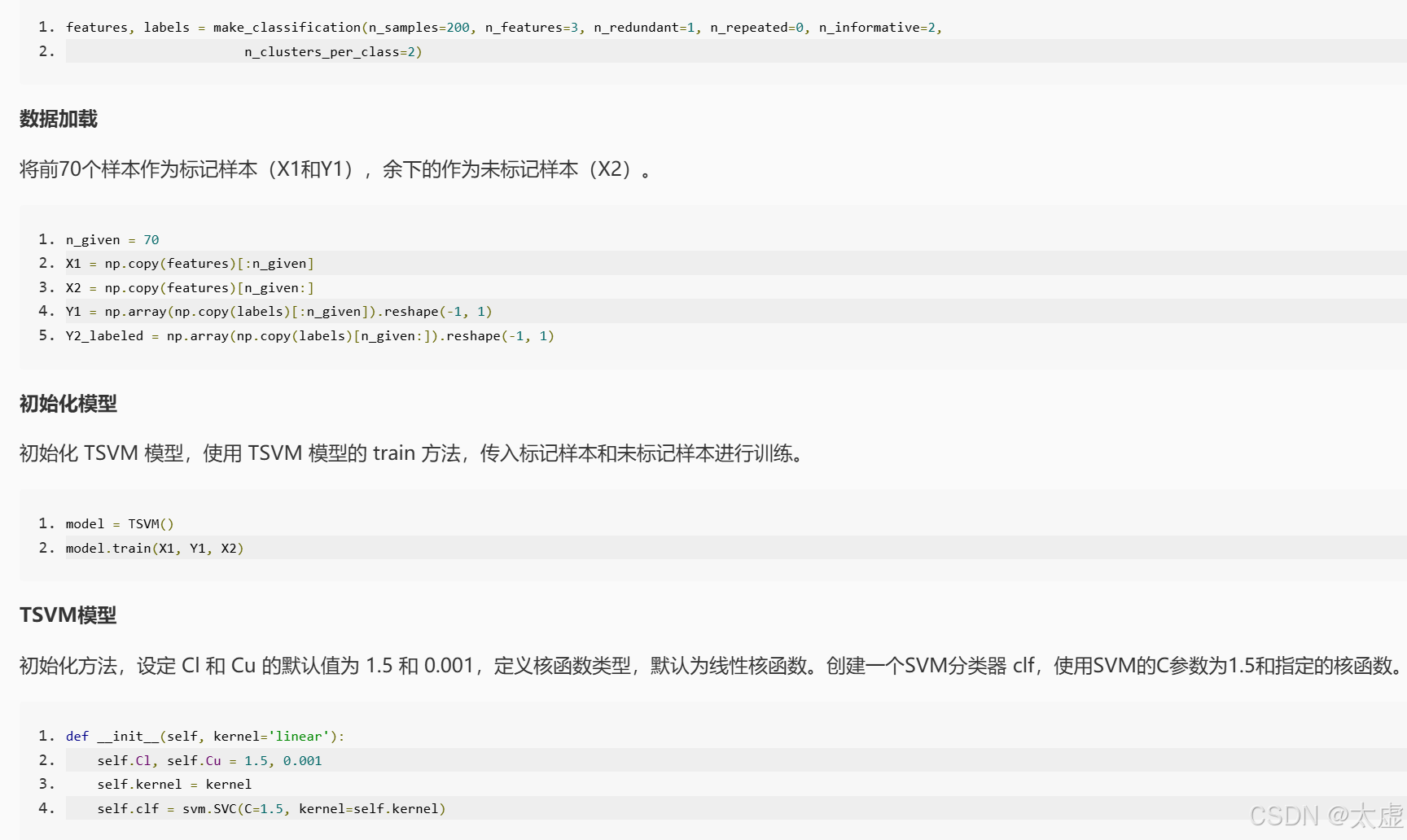Viewport: 1407px width, 840px height.
Task: Click the heading 数据加载
Action: pos(59,119)
